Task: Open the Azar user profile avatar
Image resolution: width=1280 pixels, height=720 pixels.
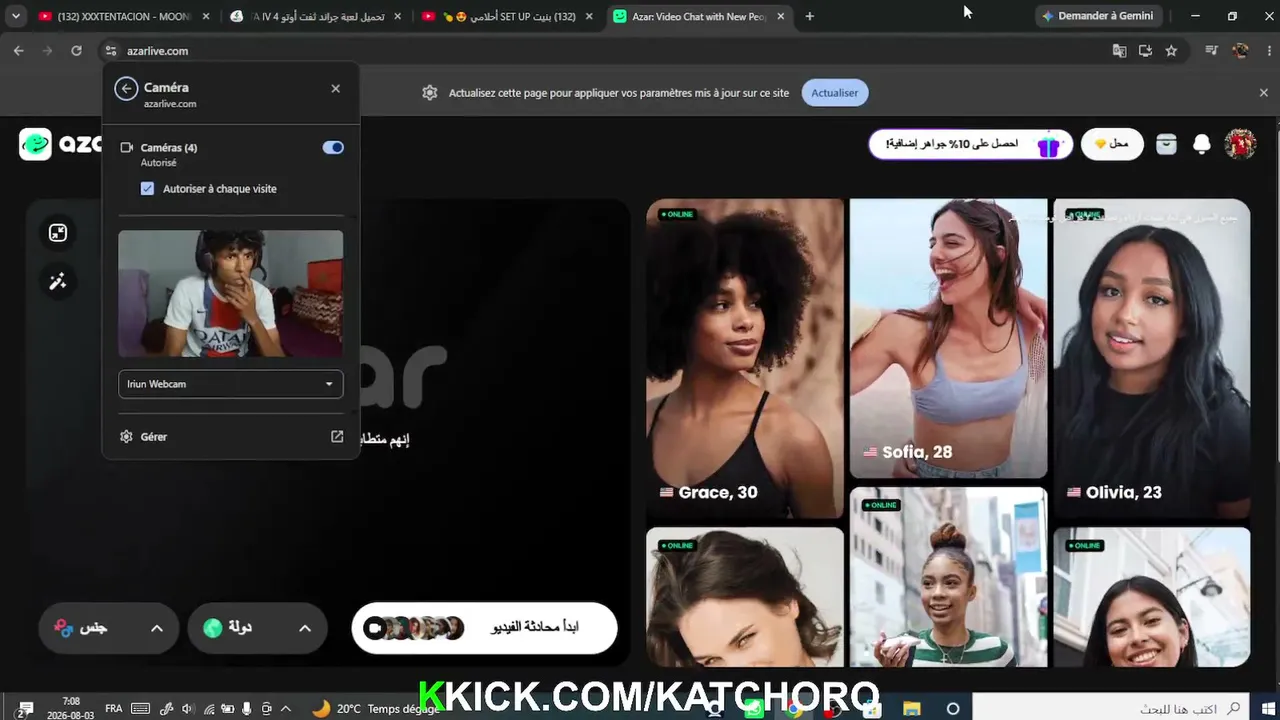Action: (x=1240, y=144)
